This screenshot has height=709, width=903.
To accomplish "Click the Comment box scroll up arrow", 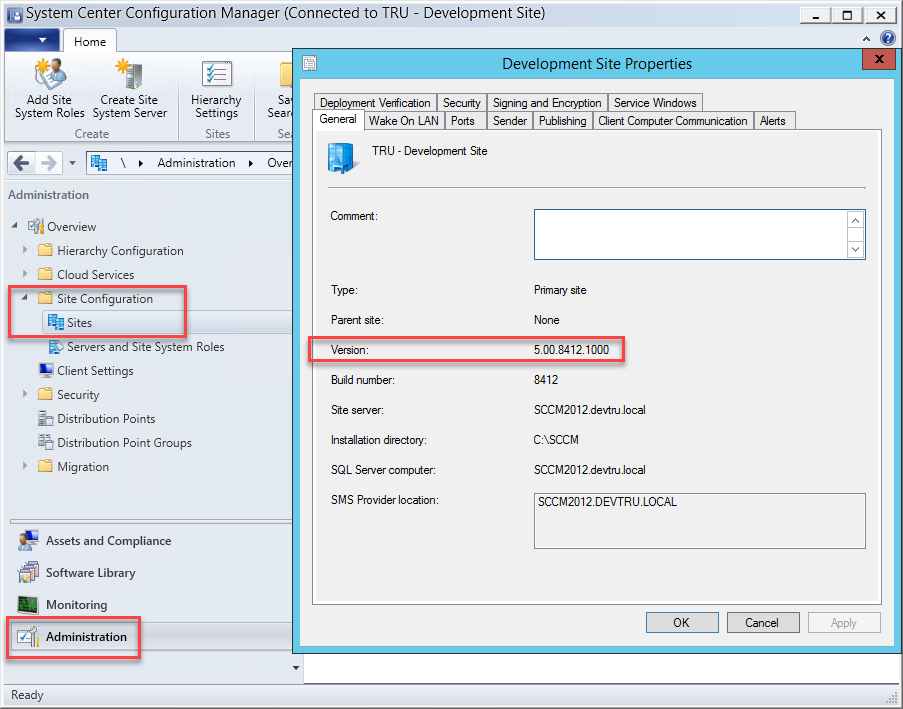I will point(855,221).
